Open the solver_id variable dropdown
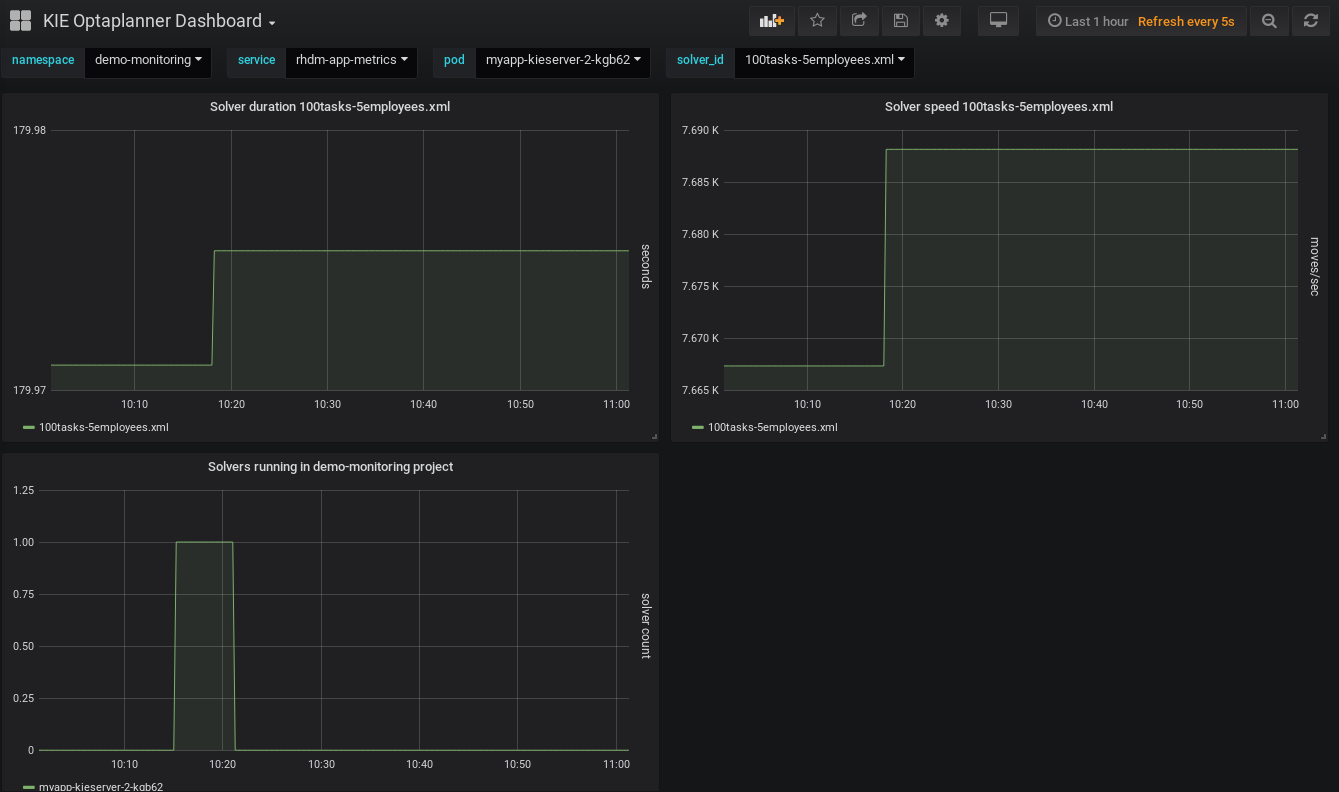The image size is (1339, 792). click(x=824, y=60)
